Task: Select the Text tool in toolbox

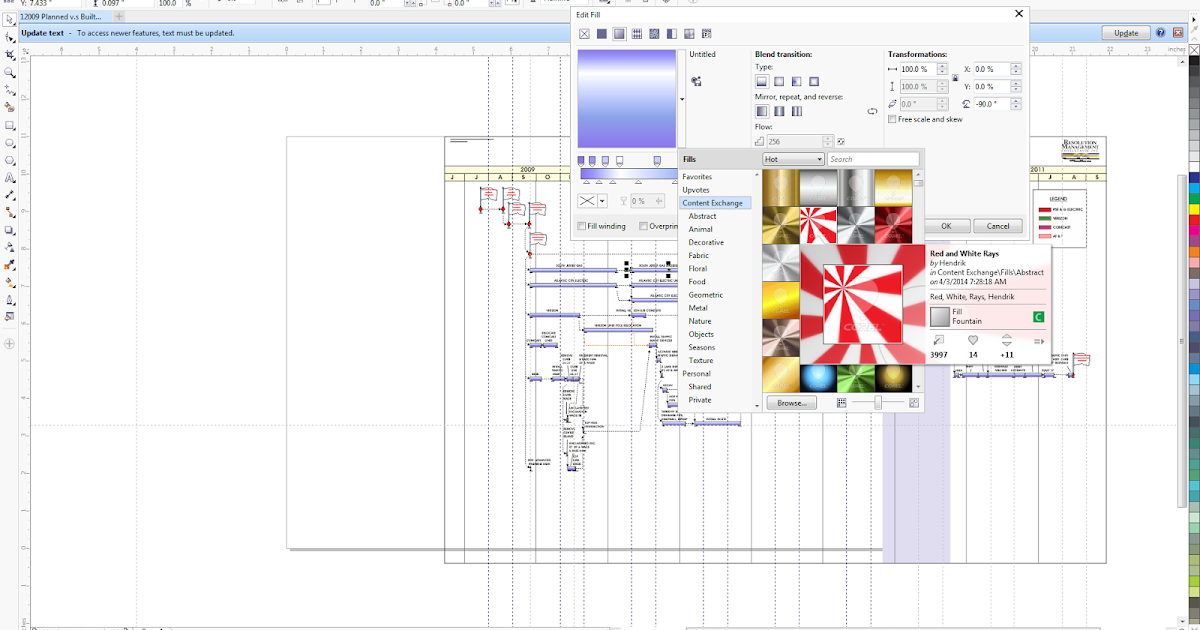Action: (x=9, y=178)
